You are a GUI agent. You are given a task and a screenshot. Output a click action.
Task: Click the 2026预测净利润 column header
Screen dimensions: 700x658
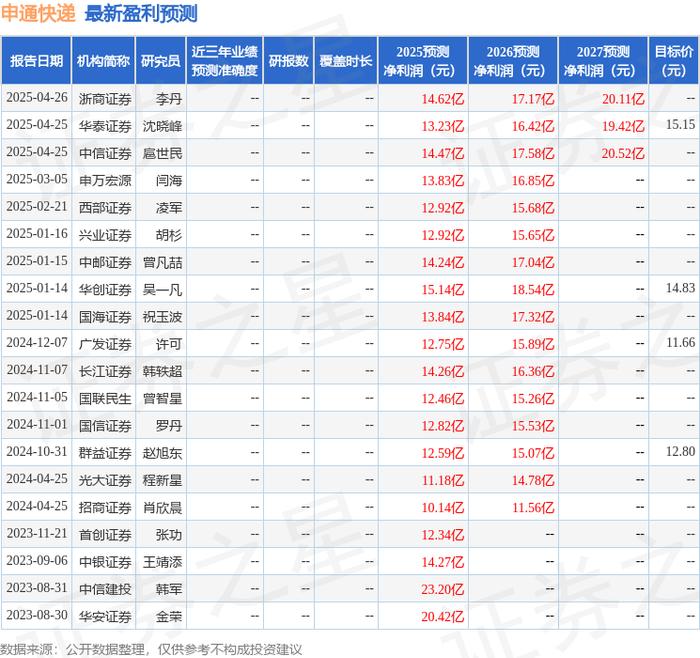point(513,61)
